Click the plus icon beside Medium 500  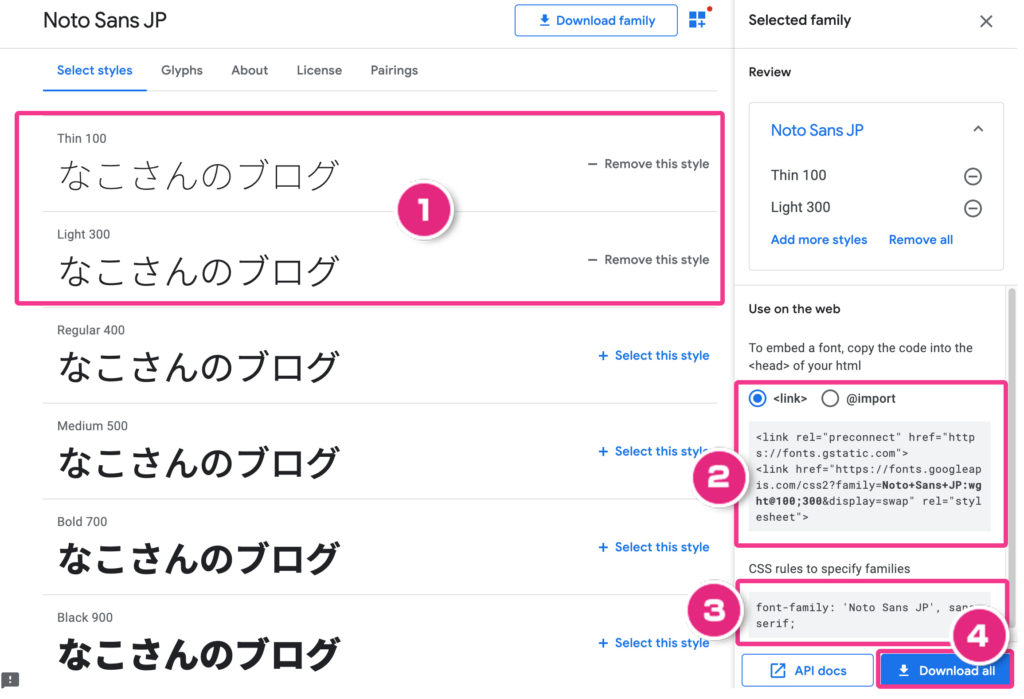tap(603, 452)
